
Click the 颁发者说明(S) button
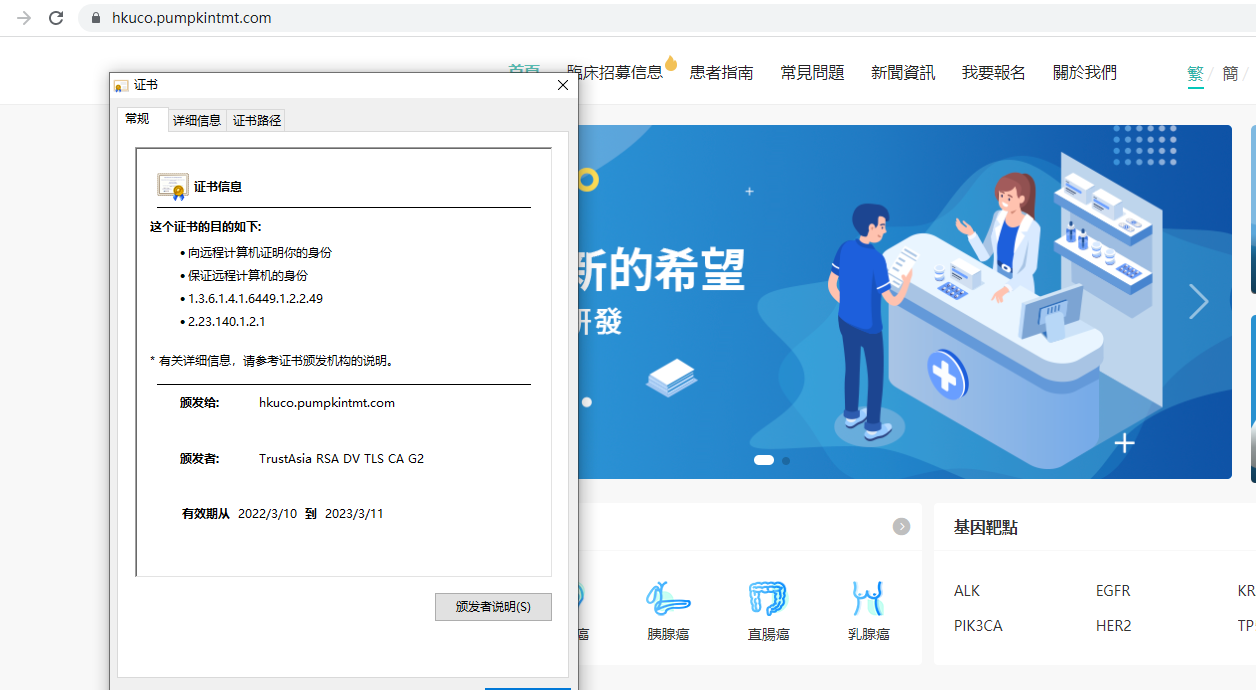(493, 607)
